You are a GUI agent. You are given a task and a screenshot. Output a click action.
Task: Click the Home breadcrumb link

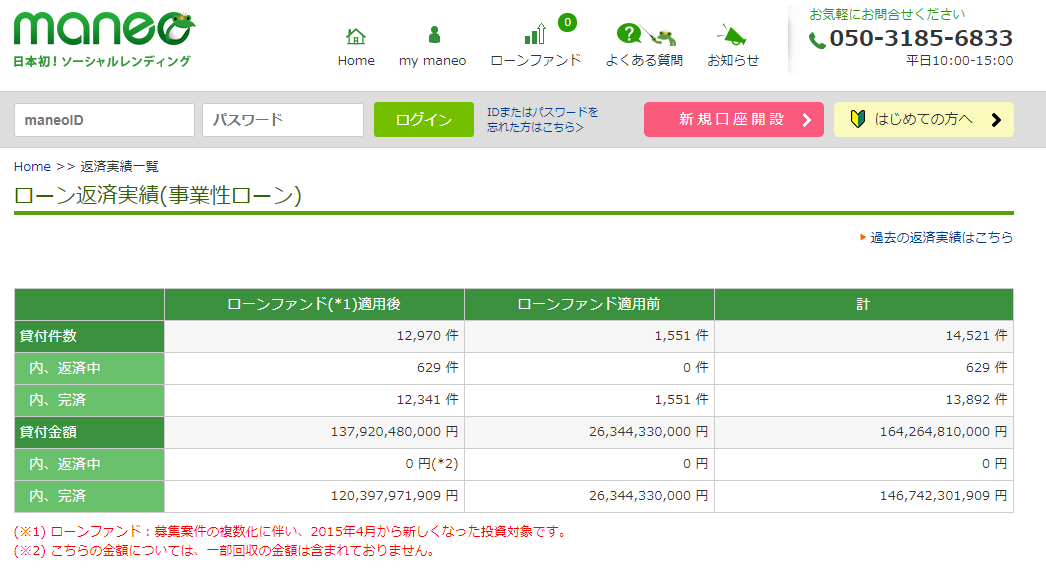click(x=32, y=167)
